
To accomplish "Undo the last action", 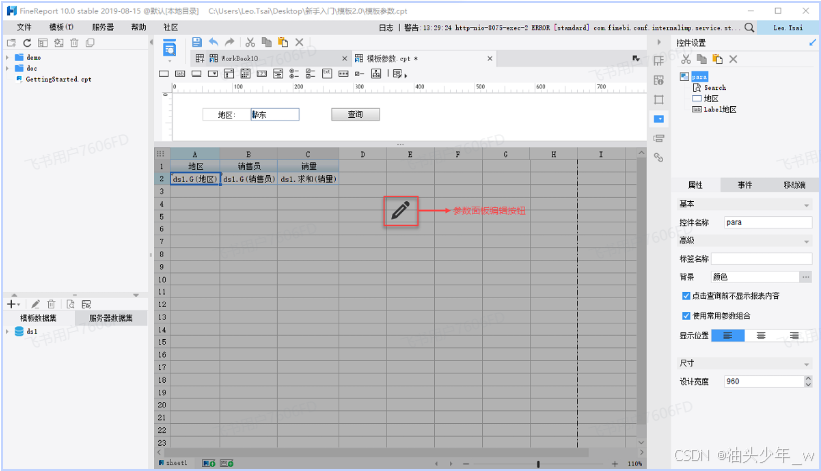I will (x=213, y=42).
